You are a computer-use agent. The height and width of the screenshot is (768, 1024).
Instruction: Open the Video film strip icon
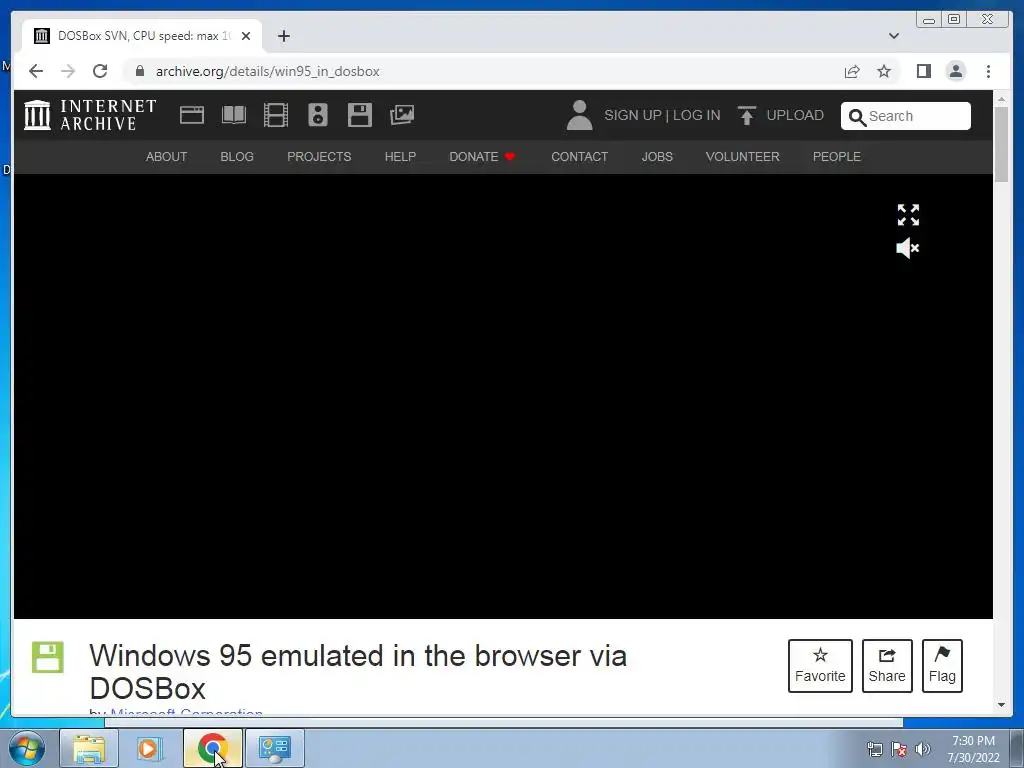[276, 115]
